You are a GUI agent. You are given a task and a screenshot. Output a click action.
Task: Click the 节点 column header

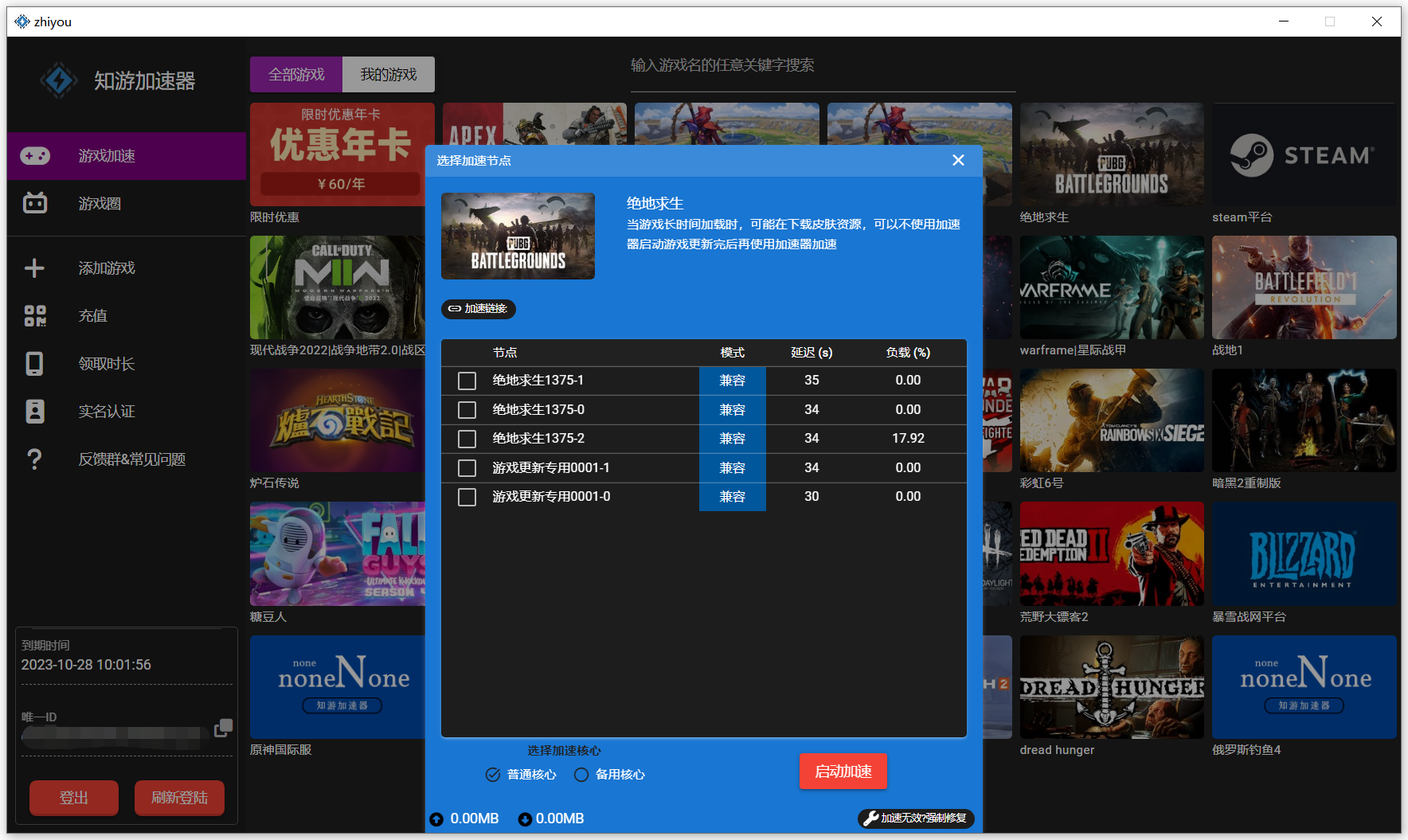(x=505, y=353)
